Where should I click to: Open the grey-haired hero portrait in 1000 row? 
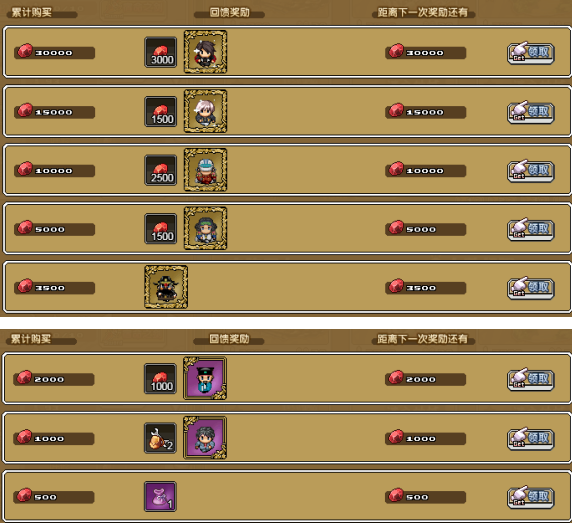pyautogui.click(x=205, y=438)
